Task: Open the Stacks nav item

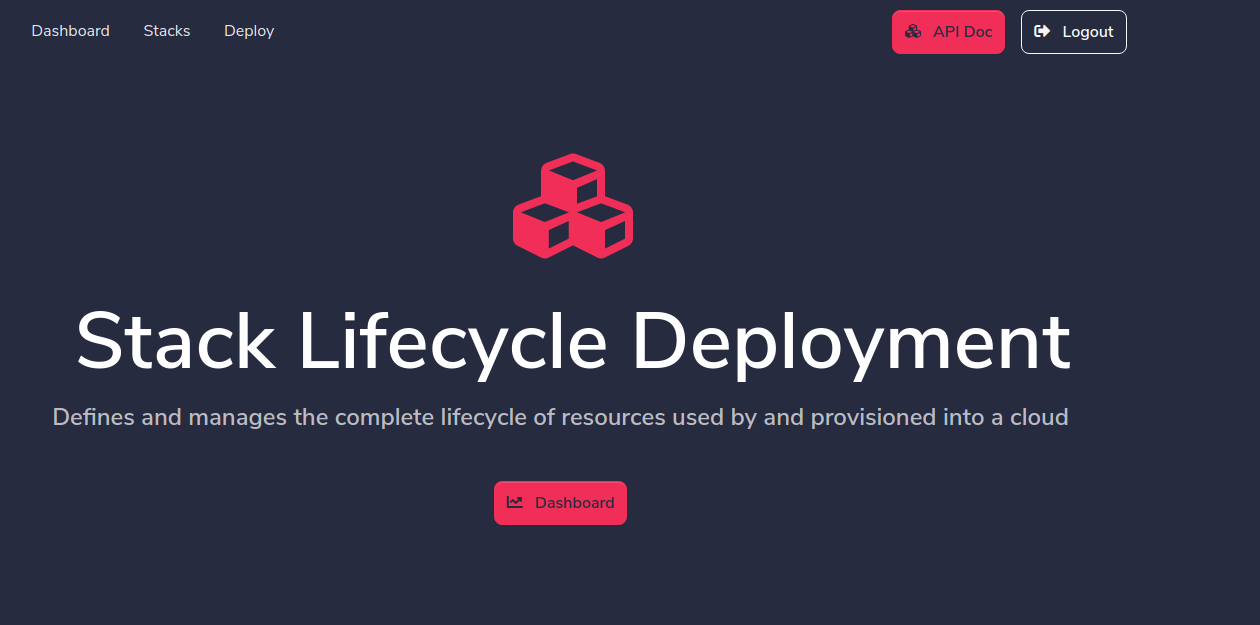Action: pos(167,31)
